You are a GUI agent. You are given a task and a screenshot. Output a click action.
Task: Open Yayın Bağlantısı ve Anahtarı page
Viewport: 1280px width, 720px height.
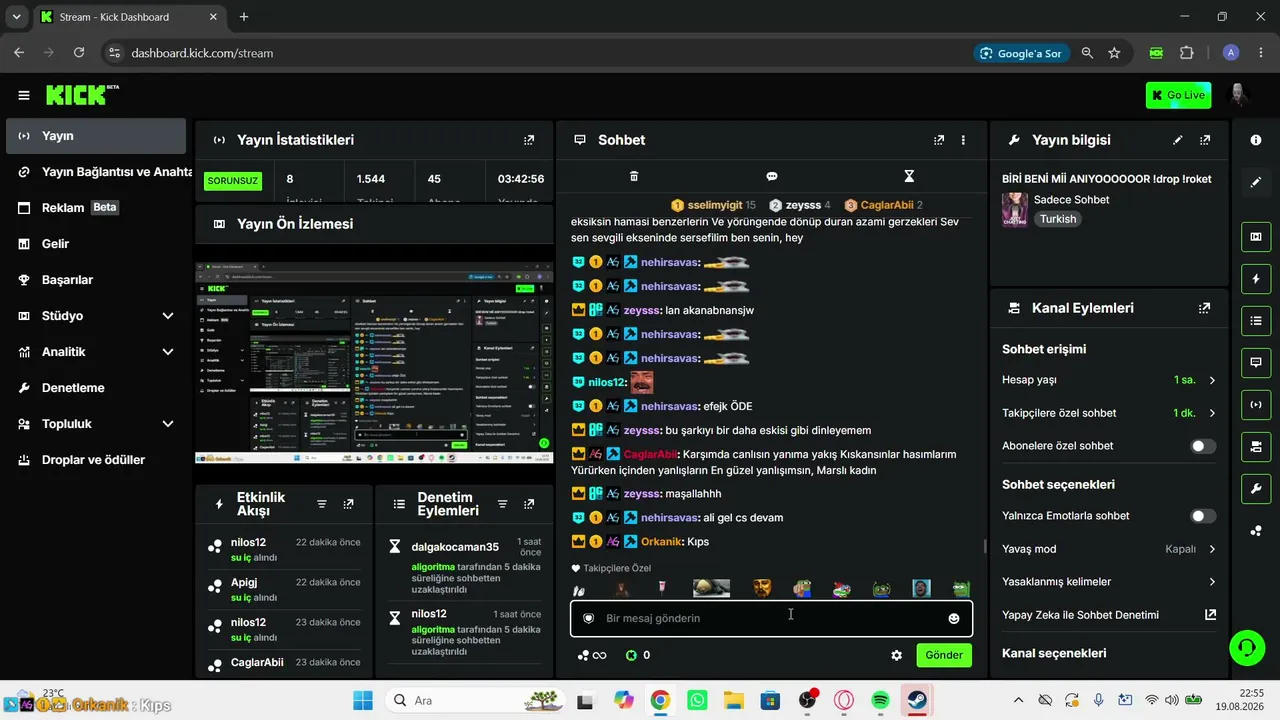click(x=96, y=172)
